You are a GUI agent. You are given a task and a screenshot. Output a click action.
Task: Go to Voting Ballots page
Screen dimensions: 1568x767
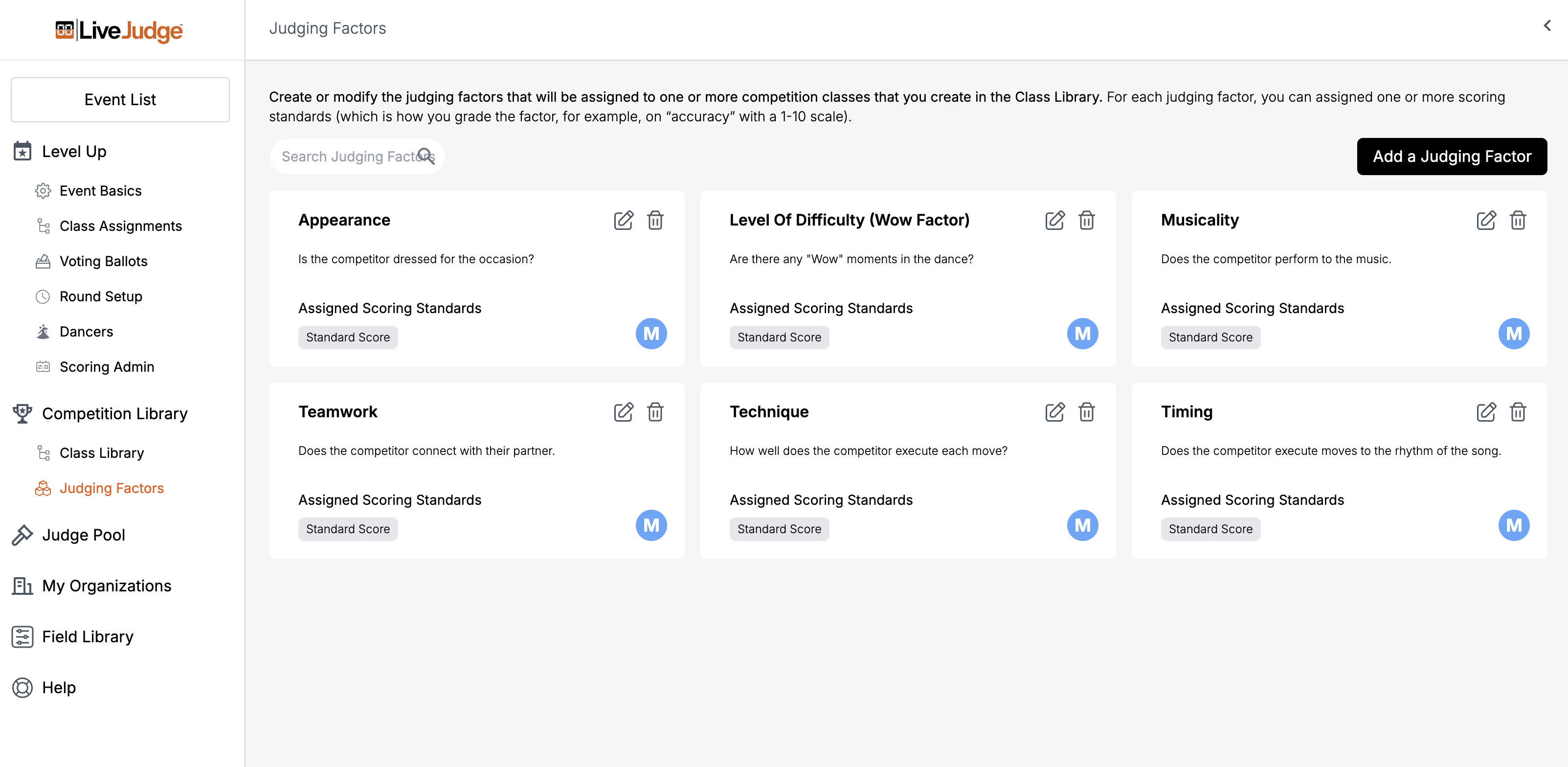point(104,261)
